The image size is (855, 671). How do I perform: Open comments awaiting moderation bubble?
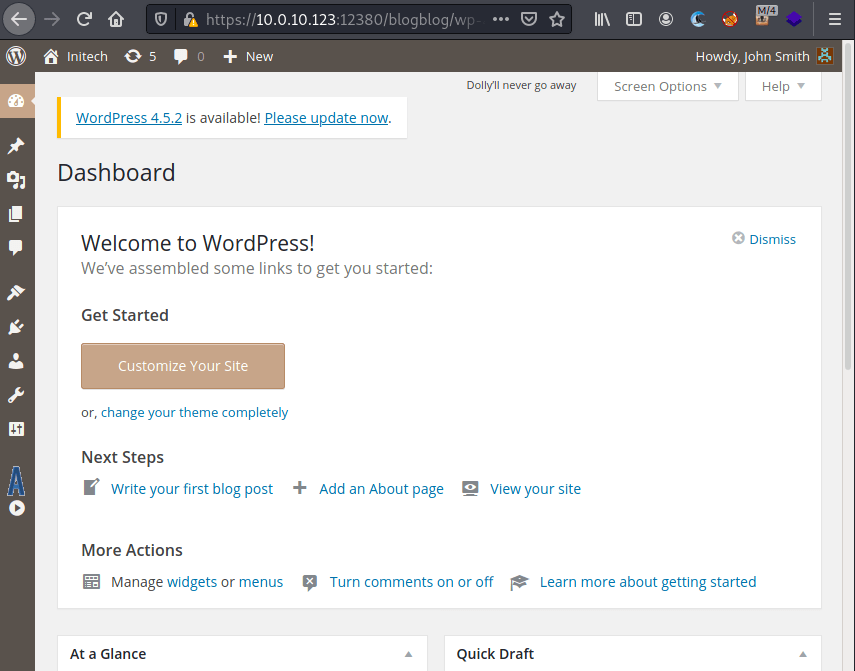click(189, 56)
